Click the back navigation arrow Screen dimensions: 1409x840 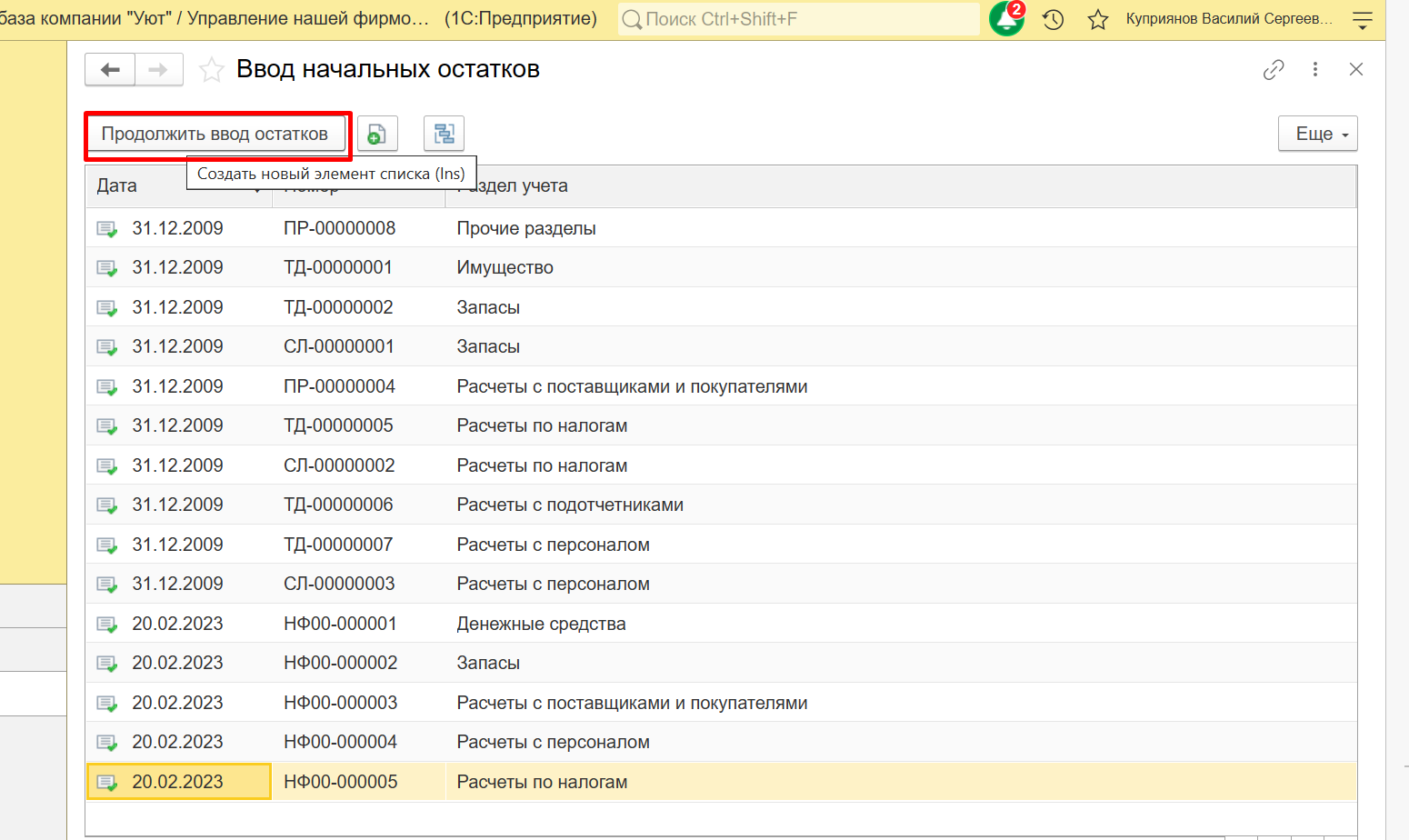(110, 70)
